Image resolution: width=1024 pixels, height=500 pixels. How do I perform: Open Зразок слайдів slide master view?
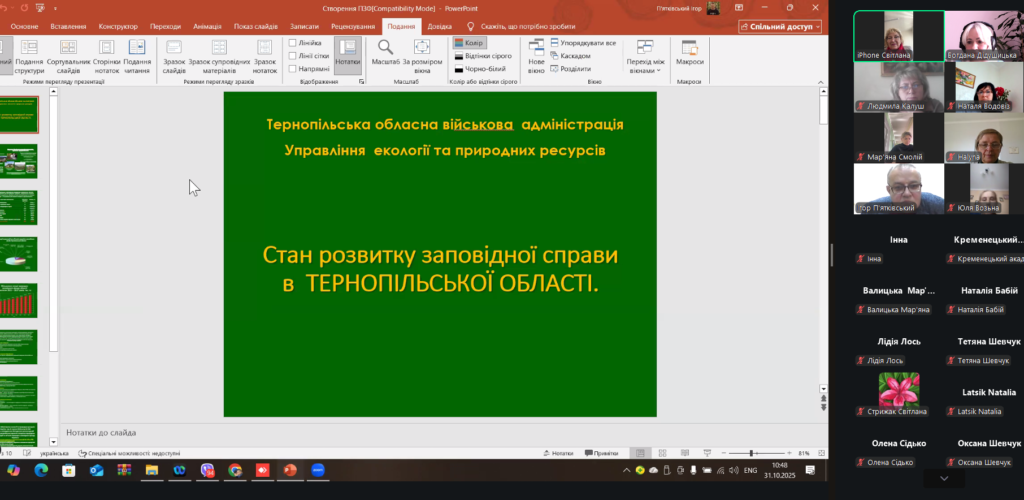(174, 55)
